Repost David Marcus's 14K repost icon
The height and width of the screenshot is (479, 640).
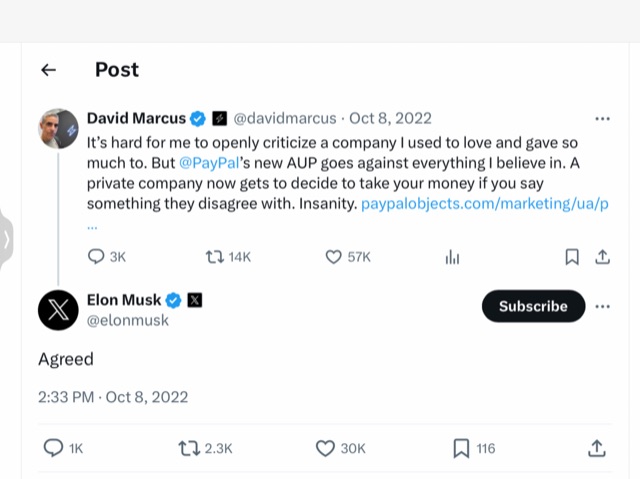pyautogui.click(x=214, y=257)
